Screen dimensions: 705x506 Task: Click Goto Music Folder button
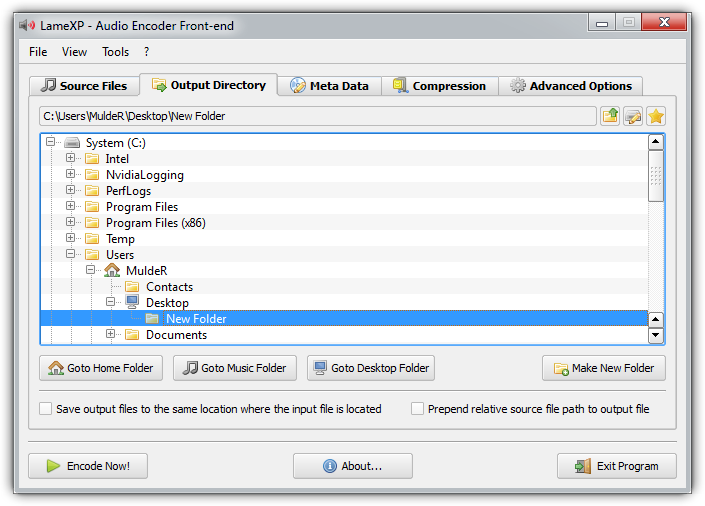coord(235,368)
